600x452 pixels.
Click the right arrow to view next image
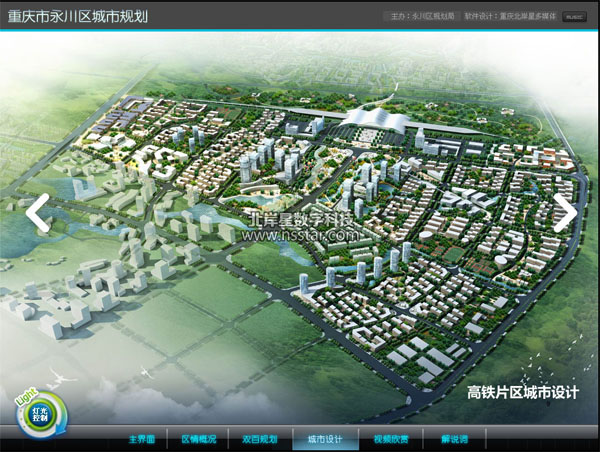coord(564,213)
